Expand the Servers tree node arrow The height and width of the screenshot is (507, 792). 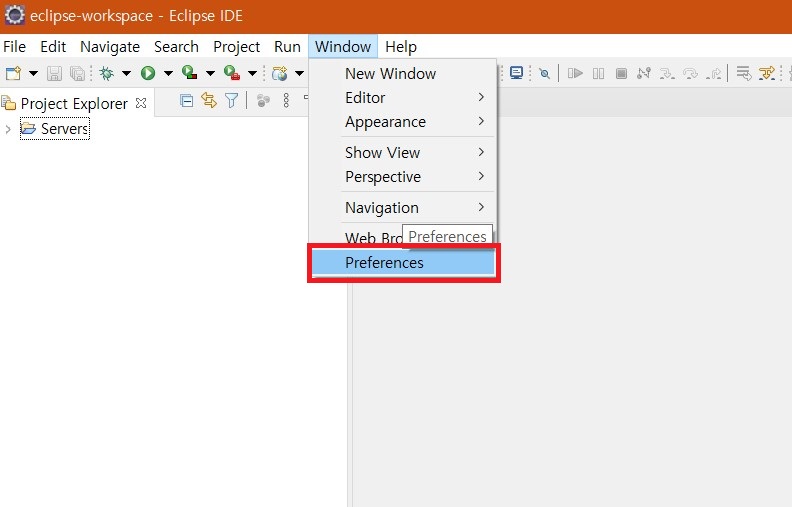point(8,129)
